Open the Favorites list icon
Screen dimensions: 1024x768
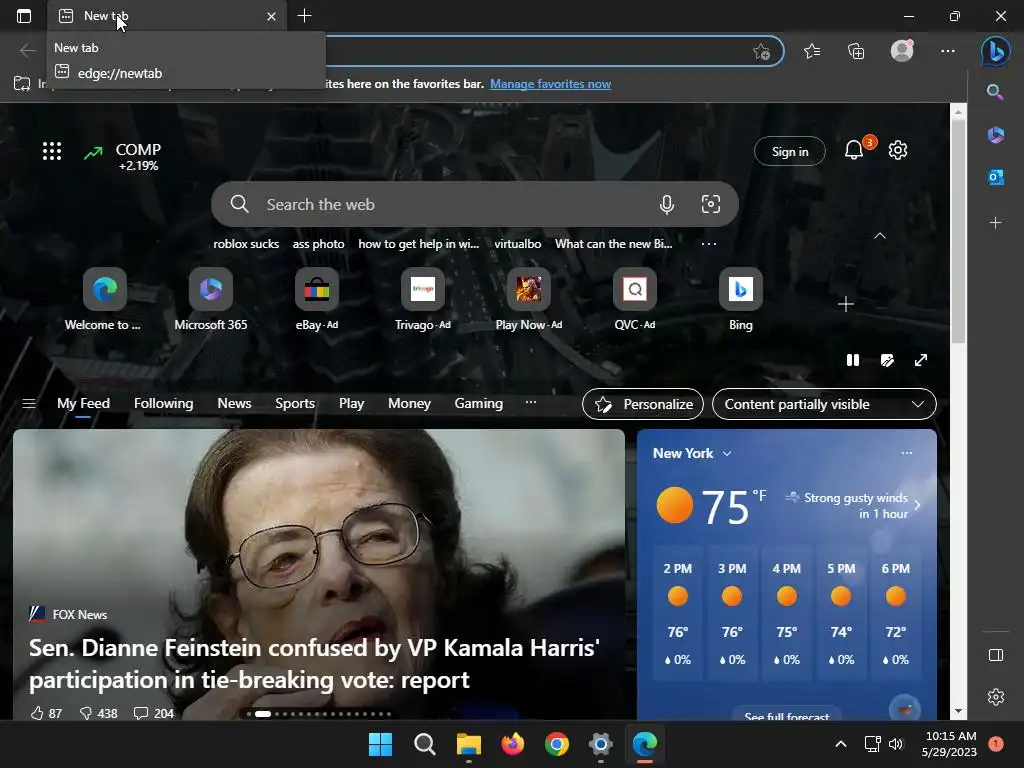pos(812,51)
